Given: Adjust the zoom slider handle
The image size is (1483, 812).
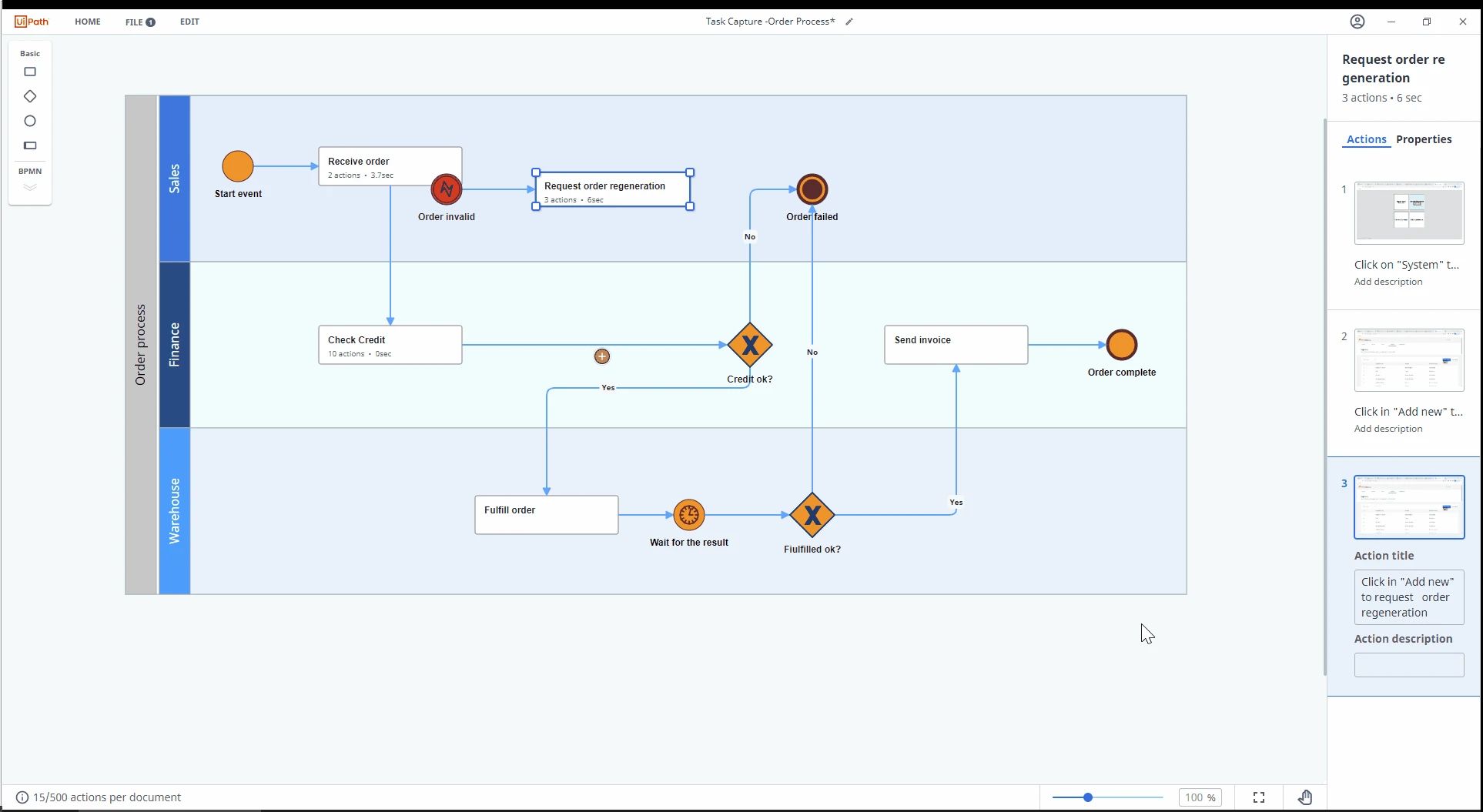Looking at the screenshot, I should coord(1088,797).
